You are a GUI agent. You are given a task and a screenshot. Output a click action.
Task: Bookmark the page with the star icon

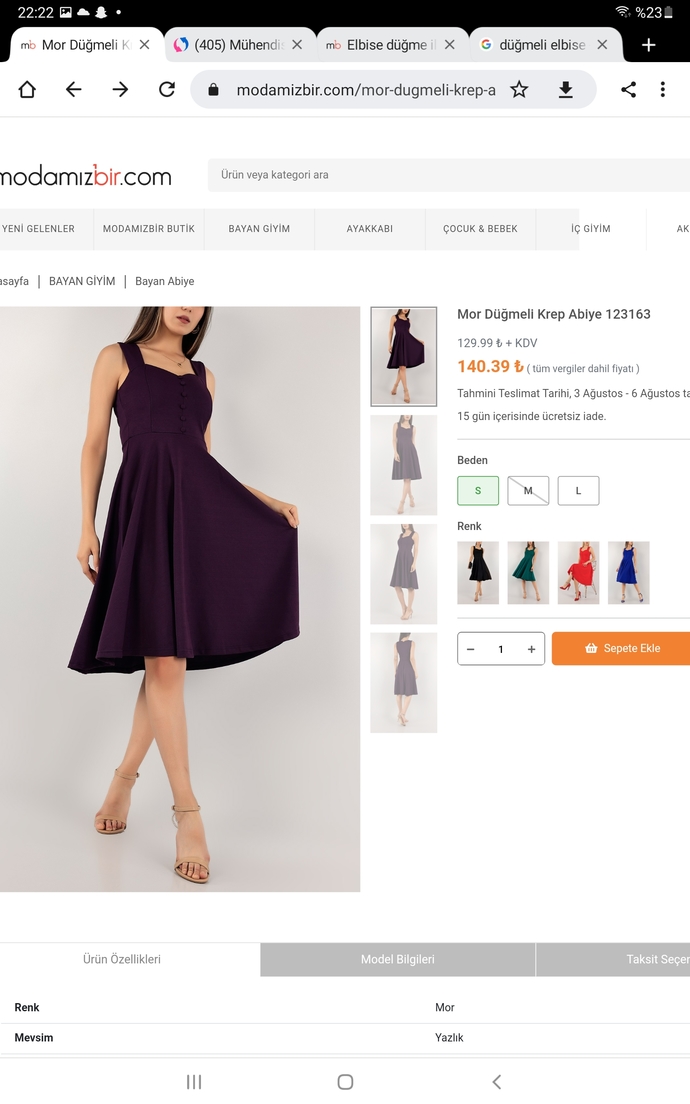click(x=519, y=89)
